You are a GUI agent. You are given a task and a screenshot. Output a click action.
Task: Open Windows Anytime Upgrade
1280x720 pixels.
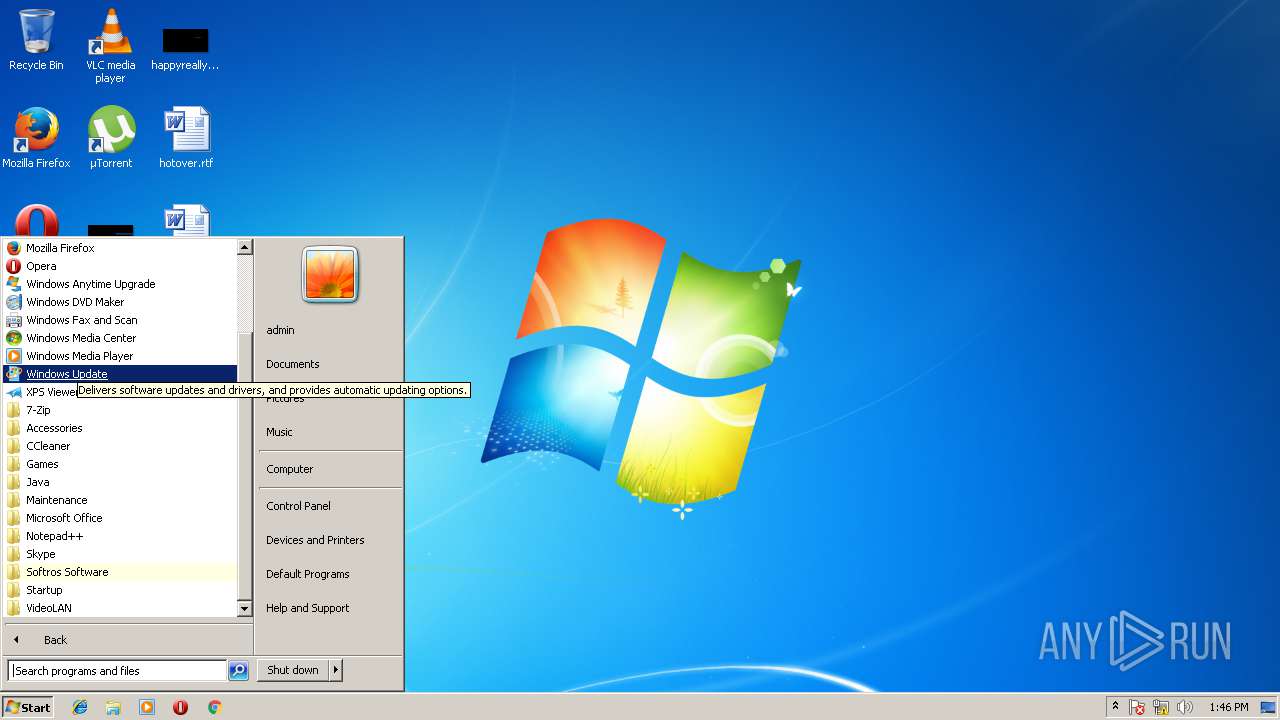click(x=120, y=284)
